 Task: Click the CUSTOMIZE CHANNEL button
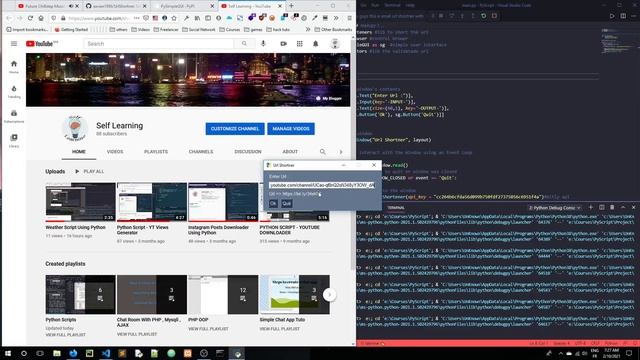click(x=235, y=129)
